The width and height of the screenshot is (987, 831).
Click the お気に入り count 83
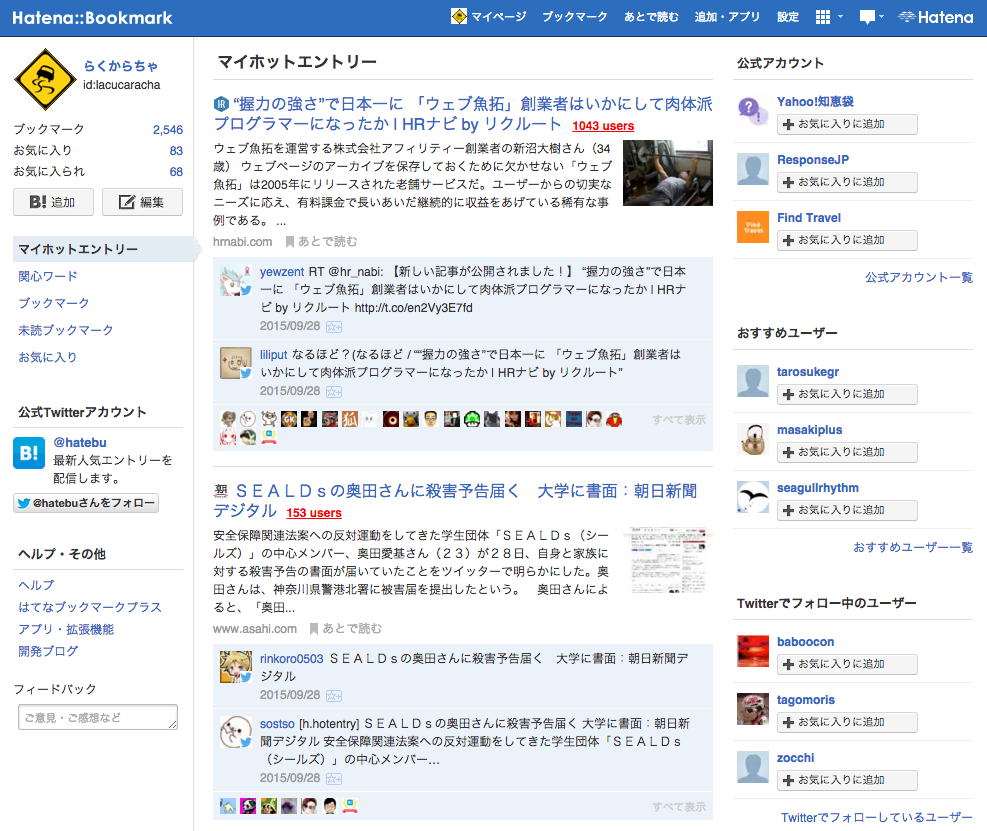[x=176, y=150]
